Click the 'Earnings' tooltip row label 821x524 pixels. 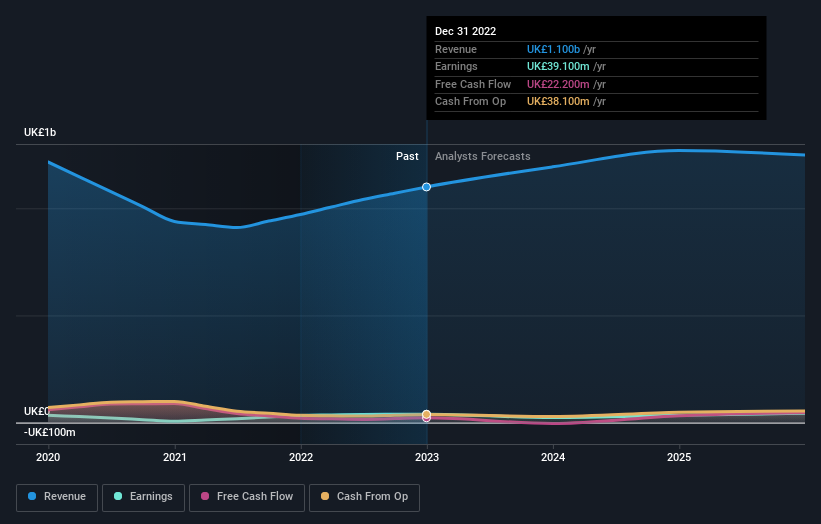click(456, 66)
